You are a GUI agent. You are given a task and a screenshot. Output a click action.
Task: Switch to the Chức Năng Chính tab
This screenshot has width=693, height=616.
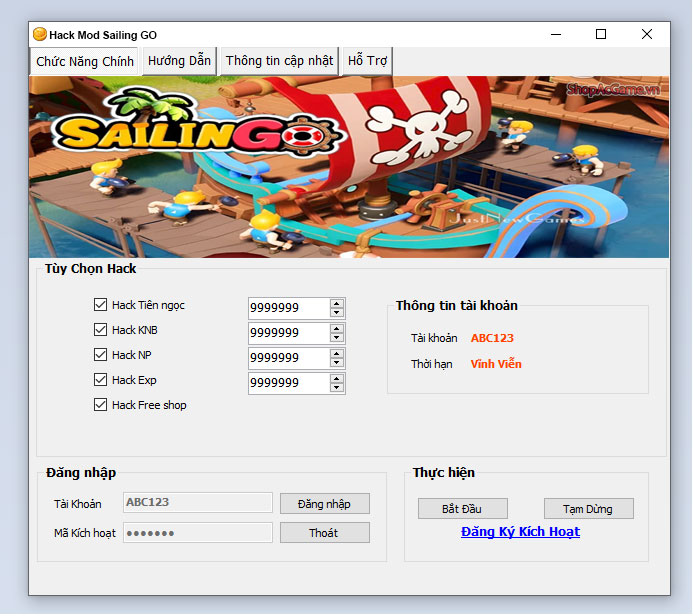coord(85,61)
